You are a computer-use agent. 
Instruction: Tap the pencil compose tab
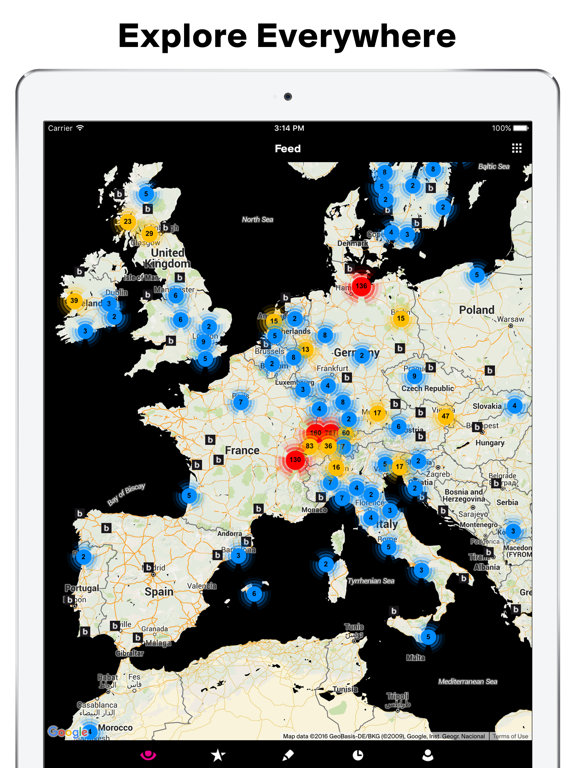tap(288, 755)
